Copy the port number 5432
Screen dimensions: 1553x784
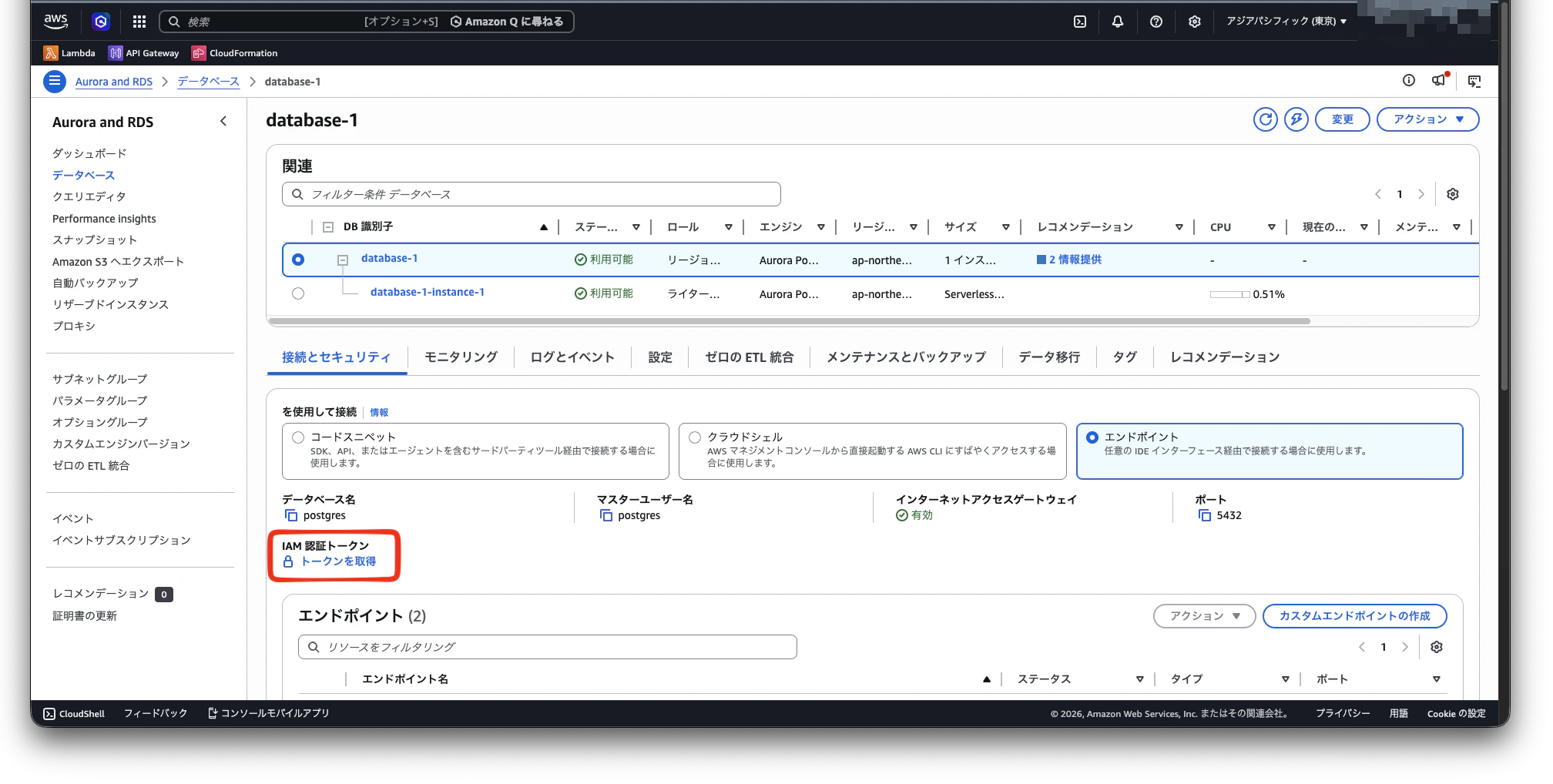click(x=1205, y=515)
